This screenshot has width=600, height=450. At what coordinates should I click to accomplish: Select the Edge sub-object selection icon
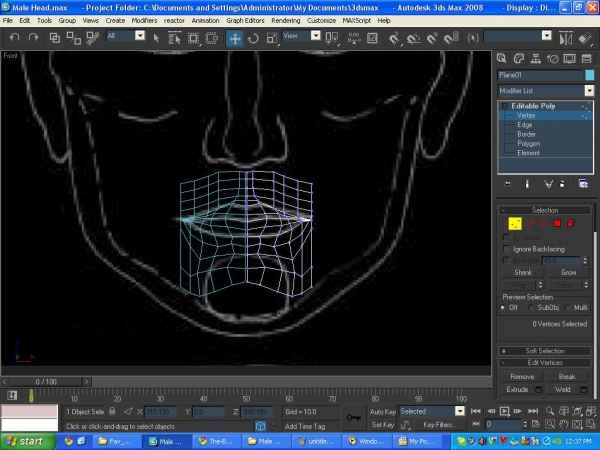point(530,223)
